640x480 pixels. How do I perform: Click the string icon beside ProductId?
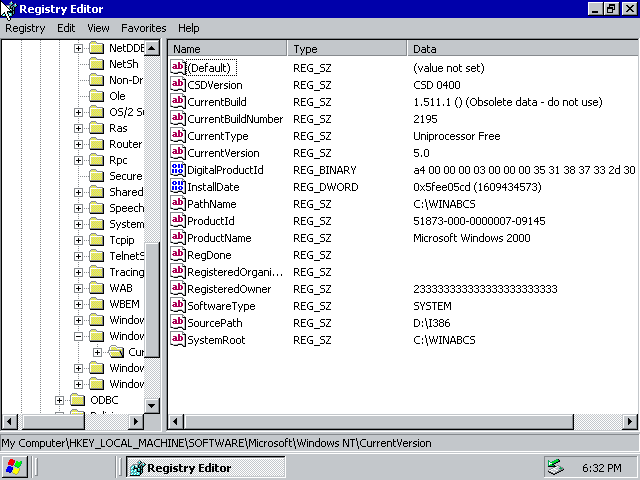(x=178, y=221)
